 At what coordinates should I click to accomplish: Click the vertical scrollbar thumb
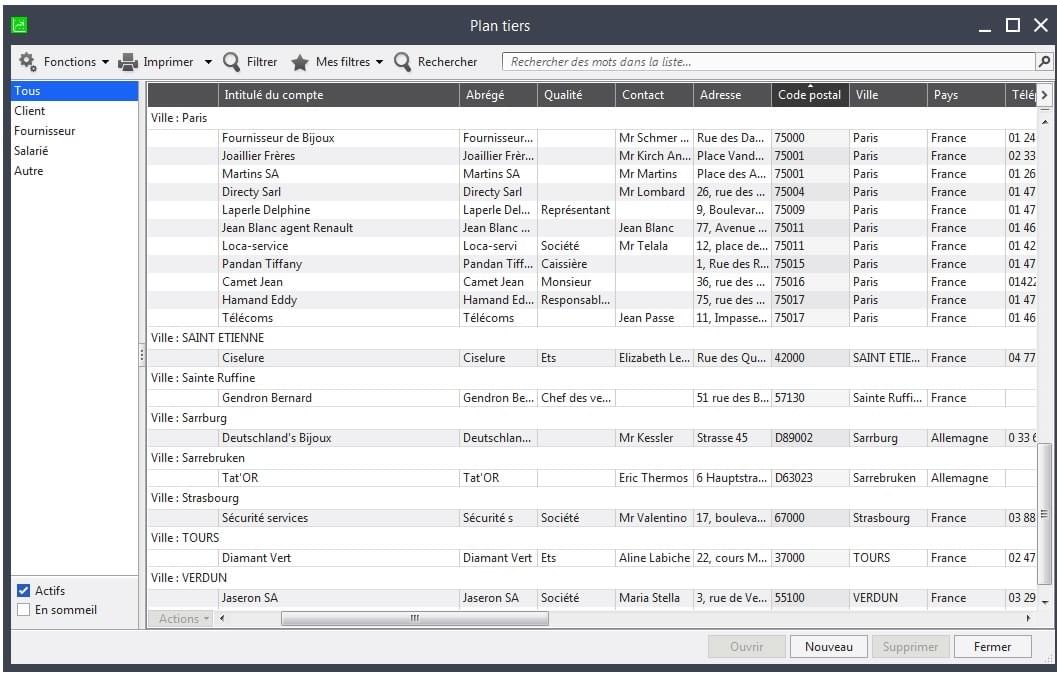[x=1044, y=513]
